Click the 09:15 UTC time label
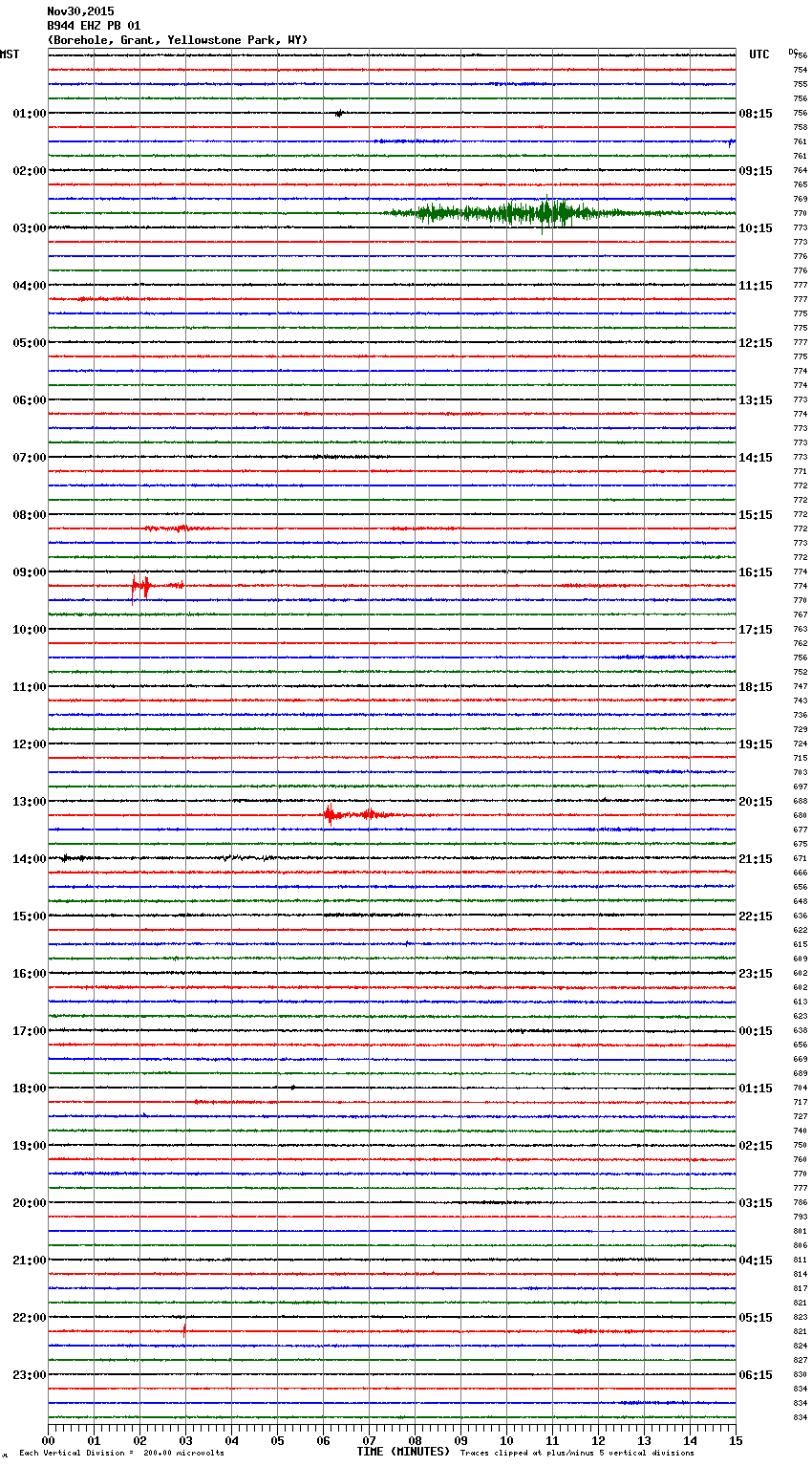812x1466 pixels. (x=756, y=171)
